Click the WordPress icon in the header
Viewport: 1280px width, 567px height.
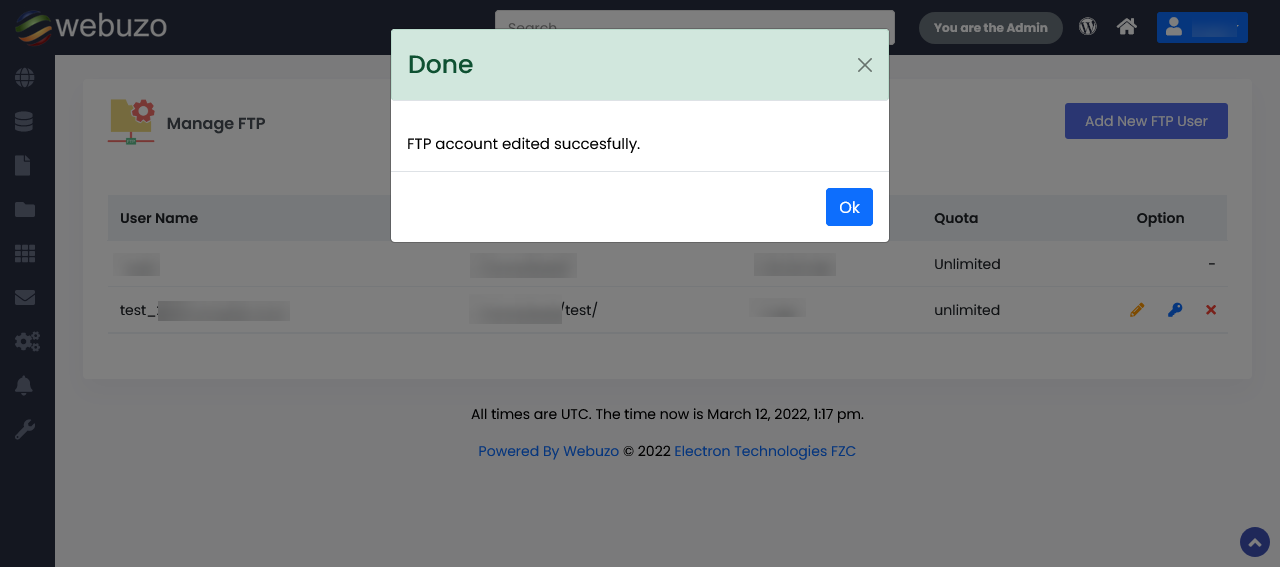point(1088,27)
